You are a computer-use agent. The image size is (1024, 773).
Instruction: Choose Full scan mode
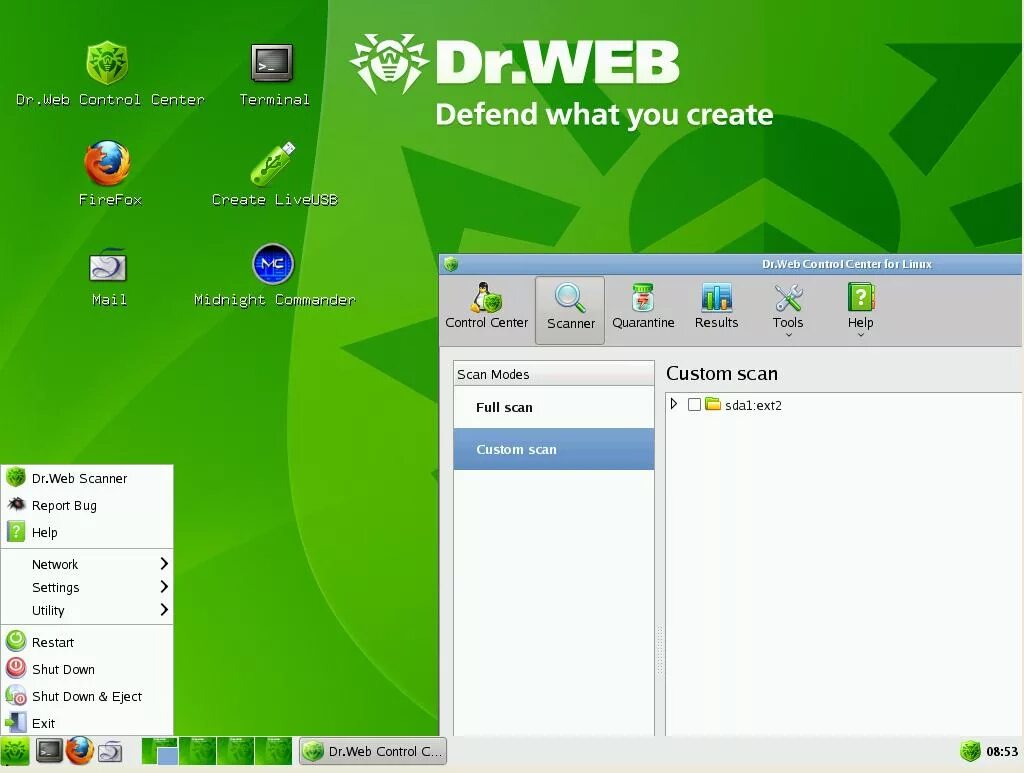(554, 407)
